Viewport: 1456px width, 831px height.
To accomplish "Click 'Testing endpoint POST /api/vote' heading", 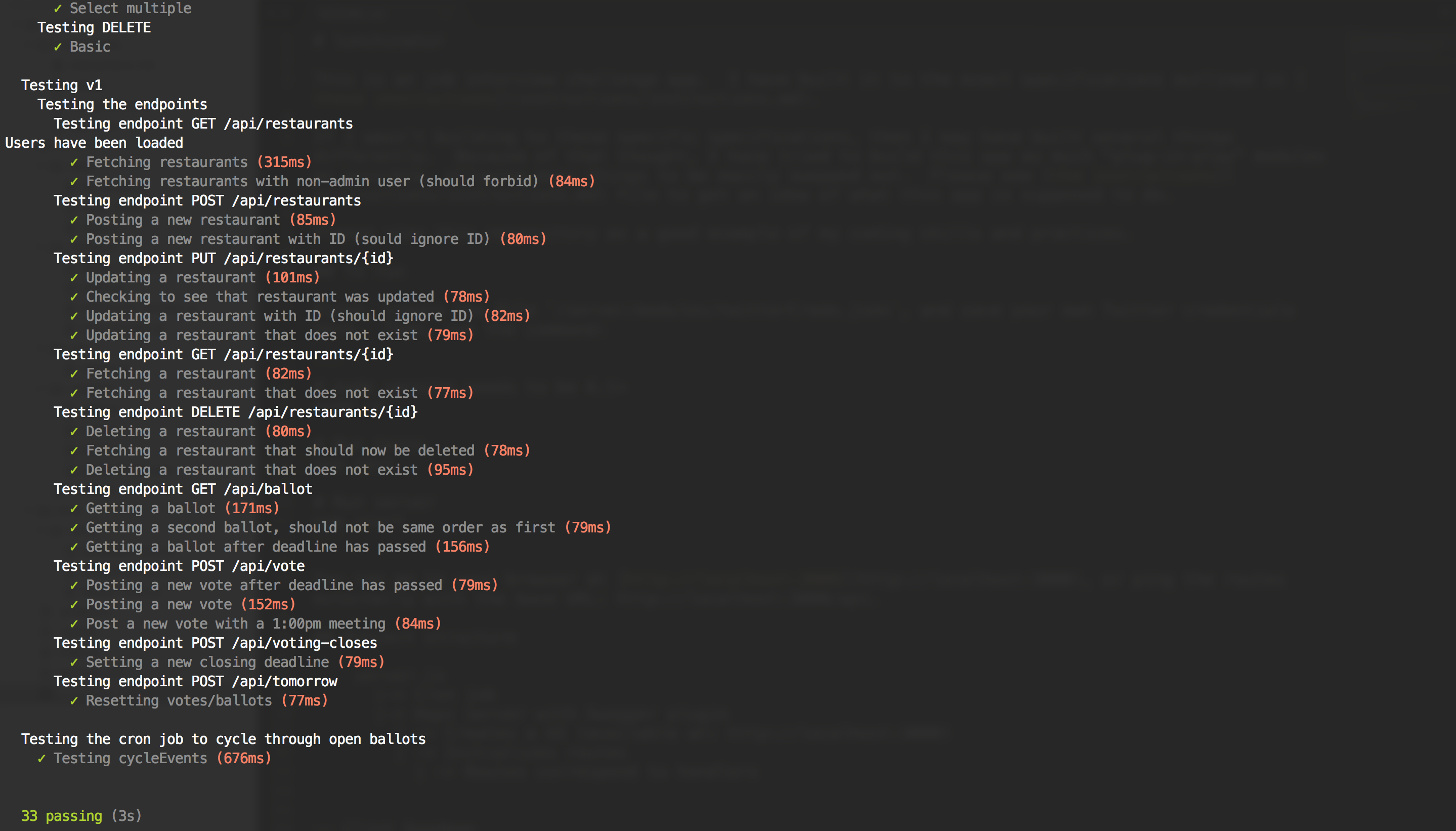I will pos(179,566).
